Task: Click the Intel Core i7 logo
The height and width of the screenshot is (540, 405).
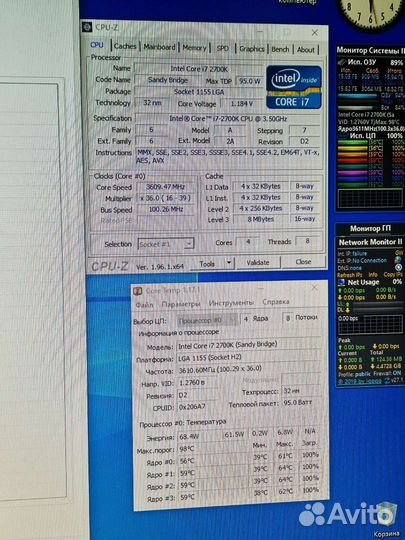Action: pos(294,87)
